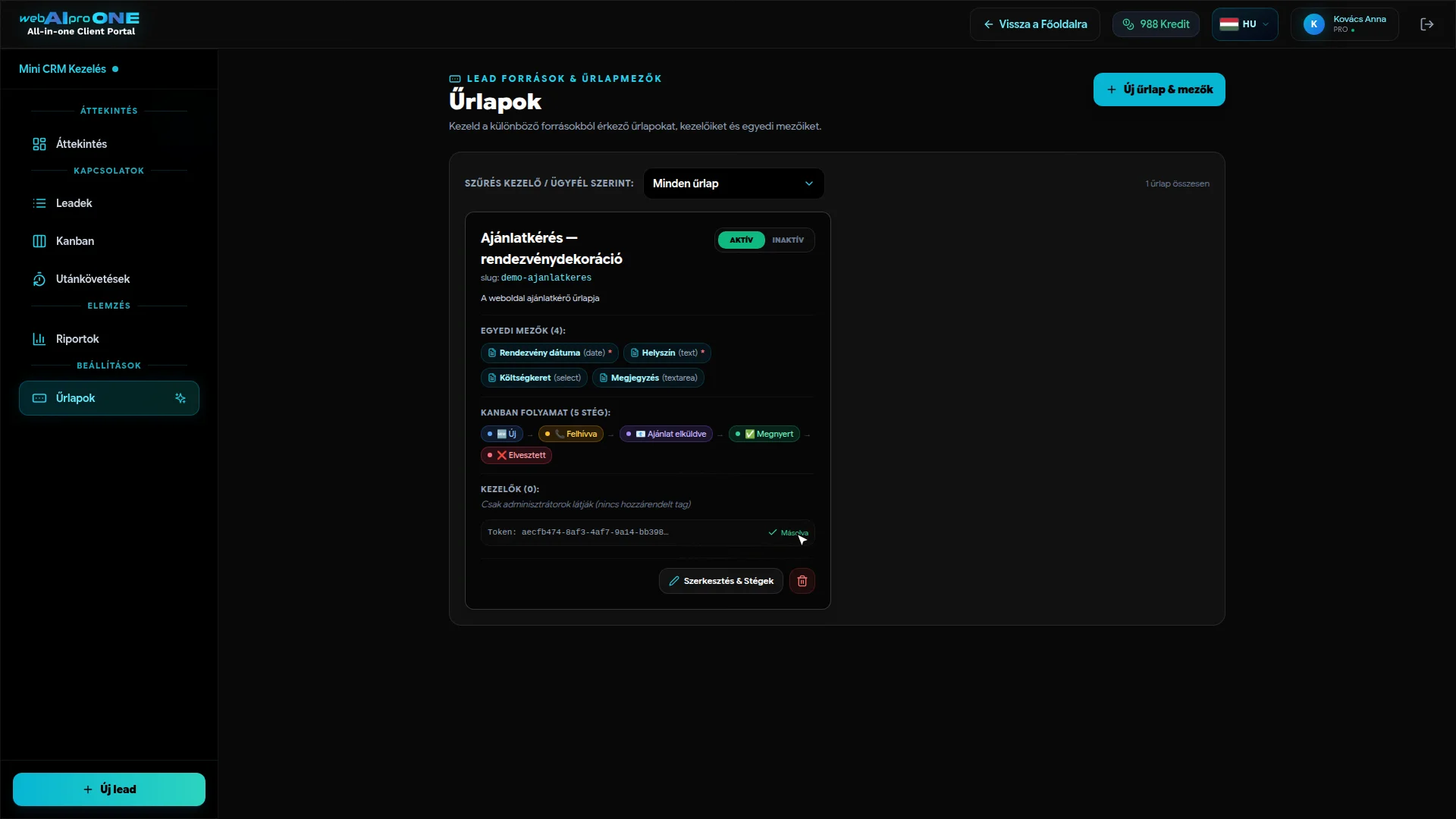Click the pencil icon on Szerkesztés & Stégek

pyautogui.click(x=673, y=581)
